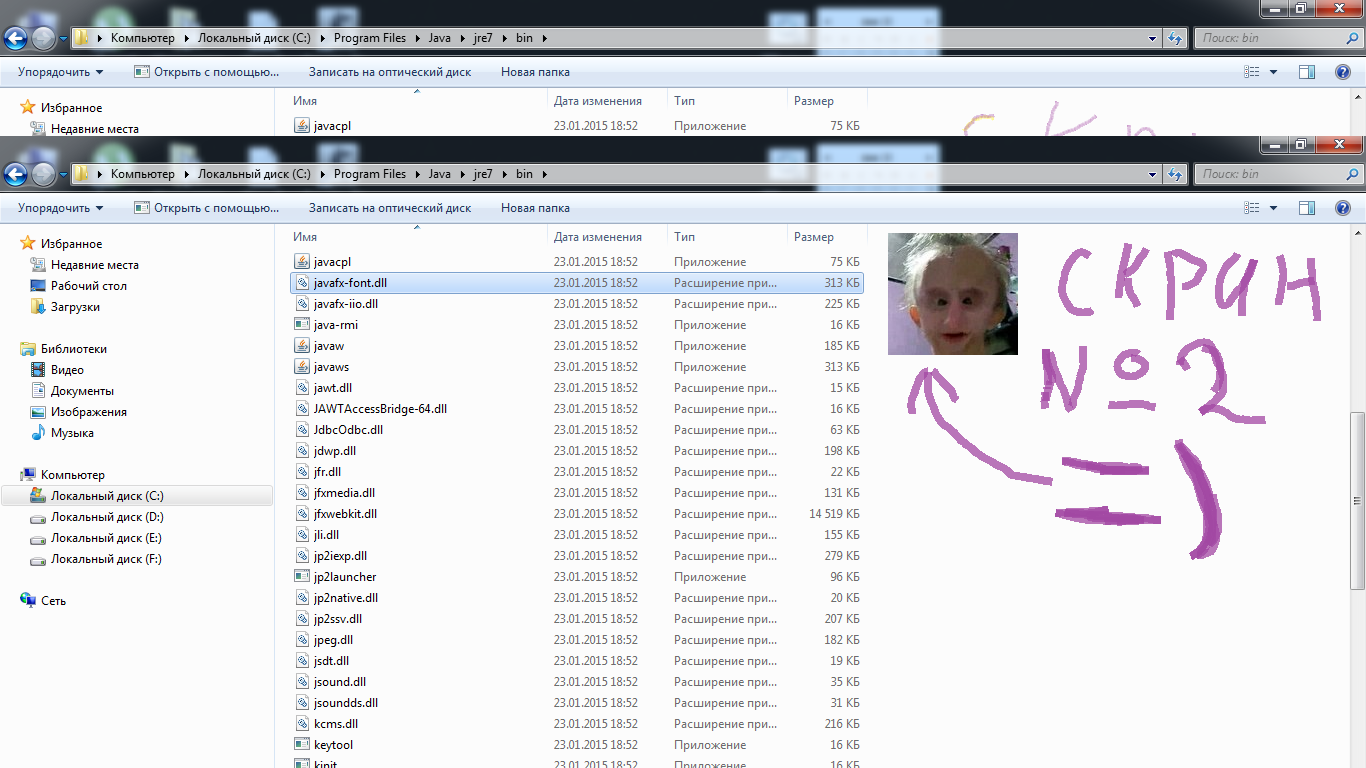Select the JdbcOdbc.dll file name

348,430
